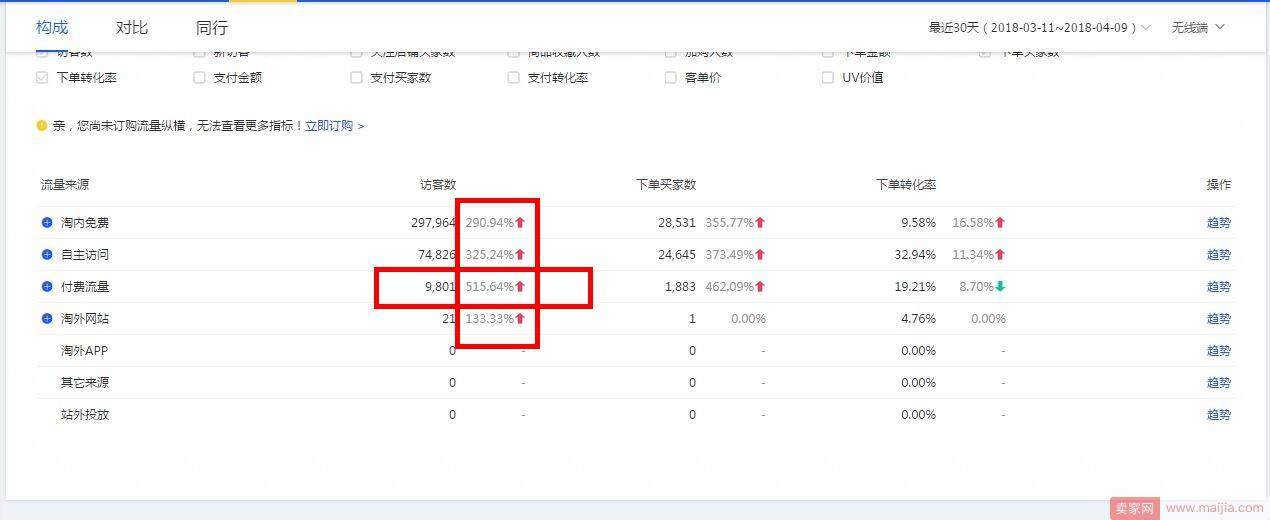Viewport: 1270px width, 520px height.
Task: Click the red up arrow beside 462.09%
Action: point(760,287)
